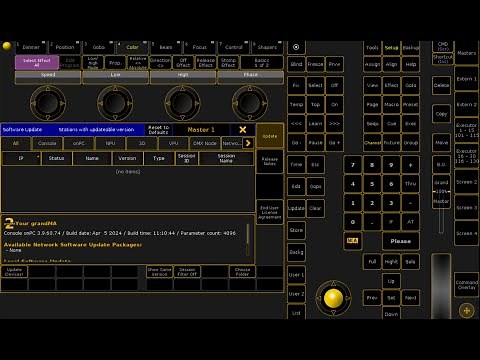Click the Select Effect All button
The width and height of the screenshot is (480, 360).
pyautogui.click(x=37, y=63)
